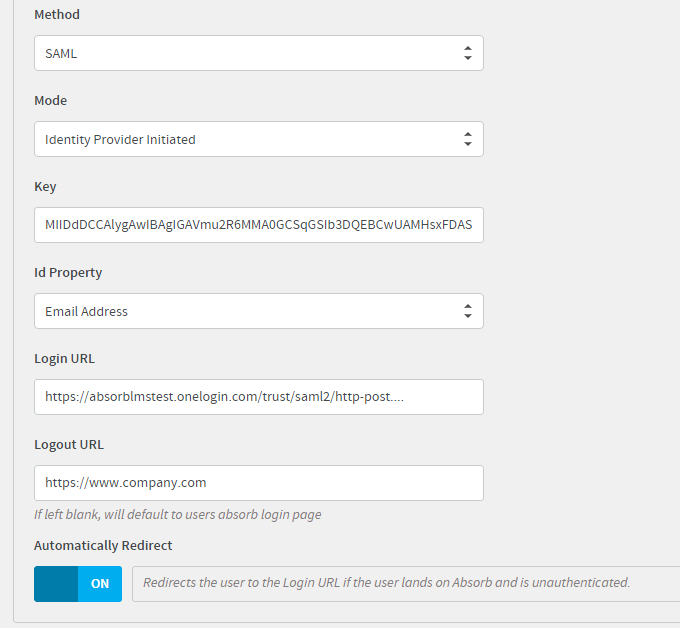The height and width of the screenshot is (628, 680).
Task: Click into the Logout URL field
Action: coord(259,483)
